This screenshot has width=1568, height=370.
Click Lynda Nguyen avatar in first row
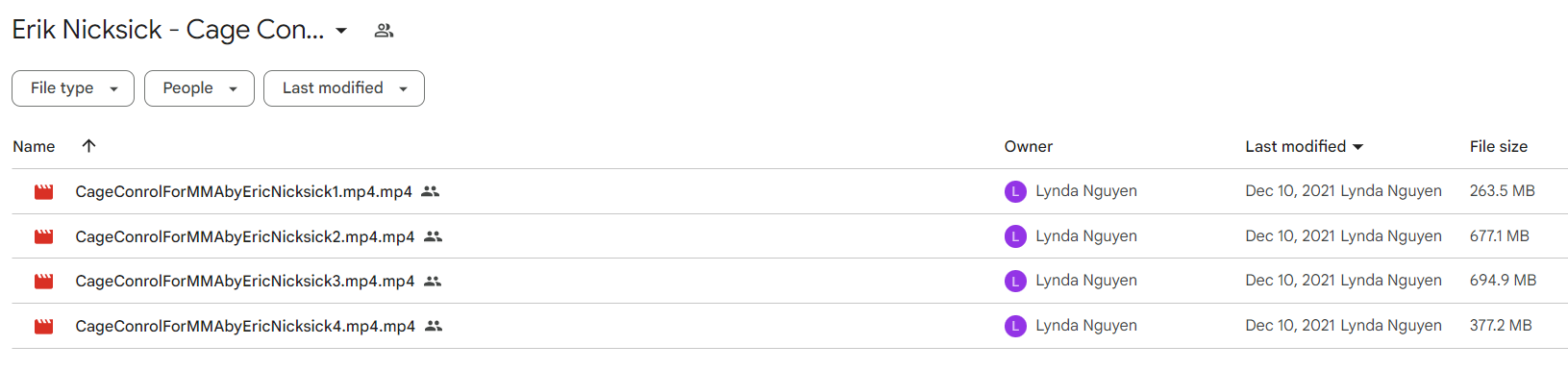coord(1015,191)
